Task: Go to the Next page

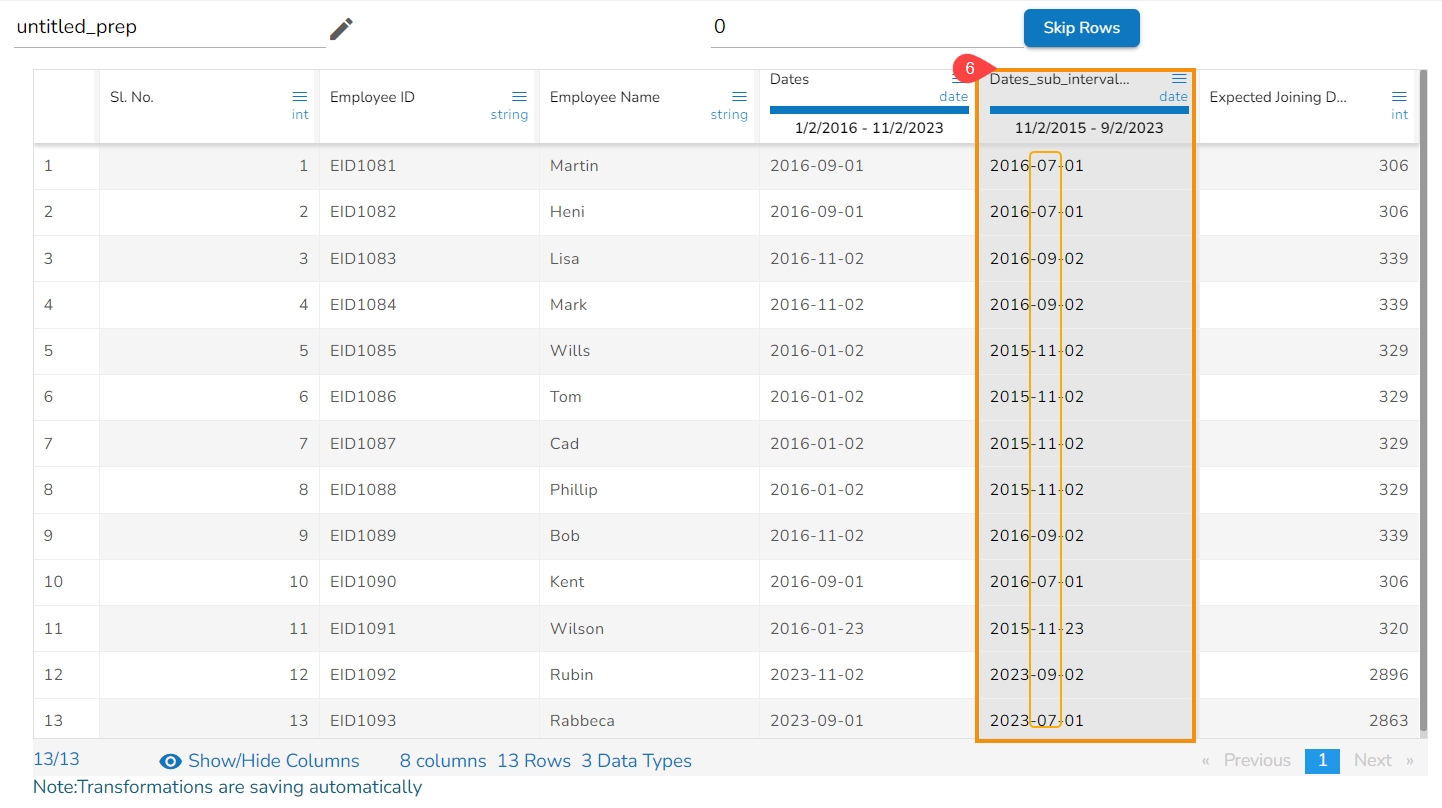Action: (1372, 760)
